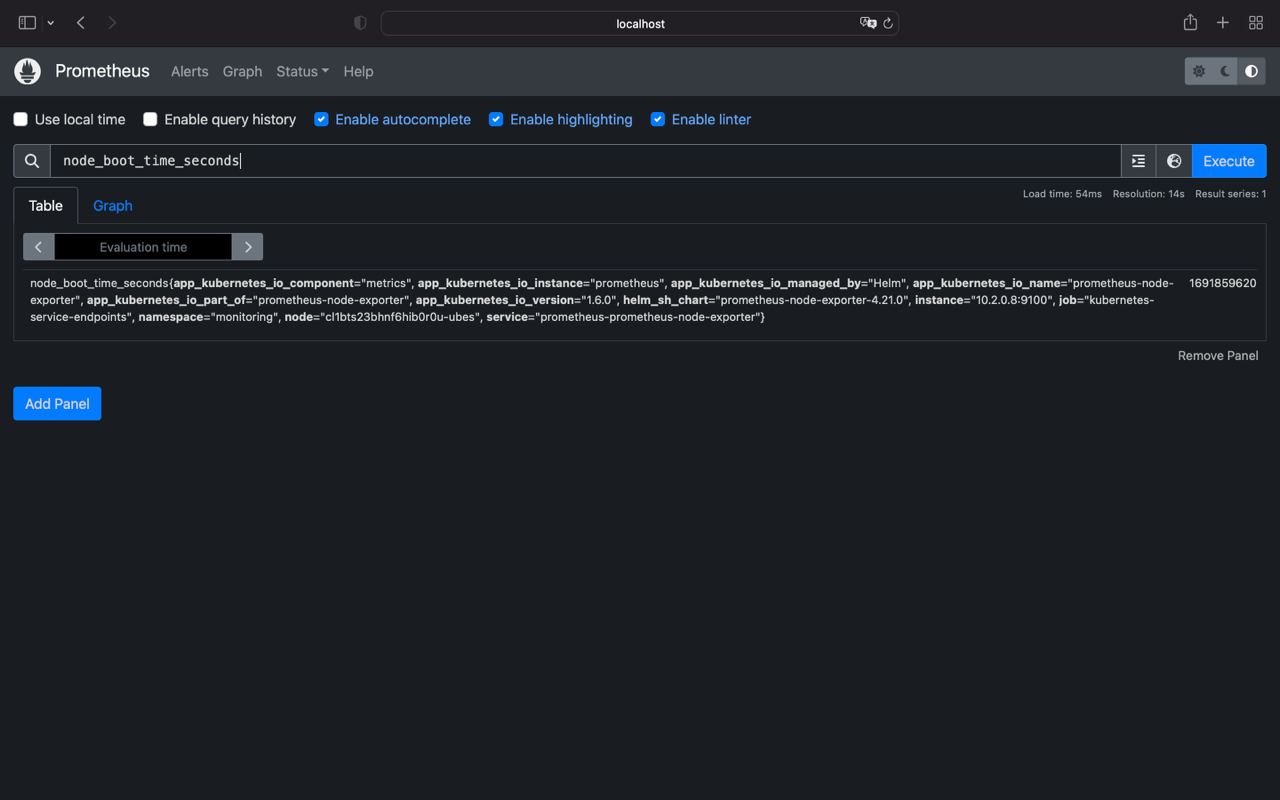Open sidebar options dropdown chevron
Screen dimensions: 1280x800
tap(50, 22)
